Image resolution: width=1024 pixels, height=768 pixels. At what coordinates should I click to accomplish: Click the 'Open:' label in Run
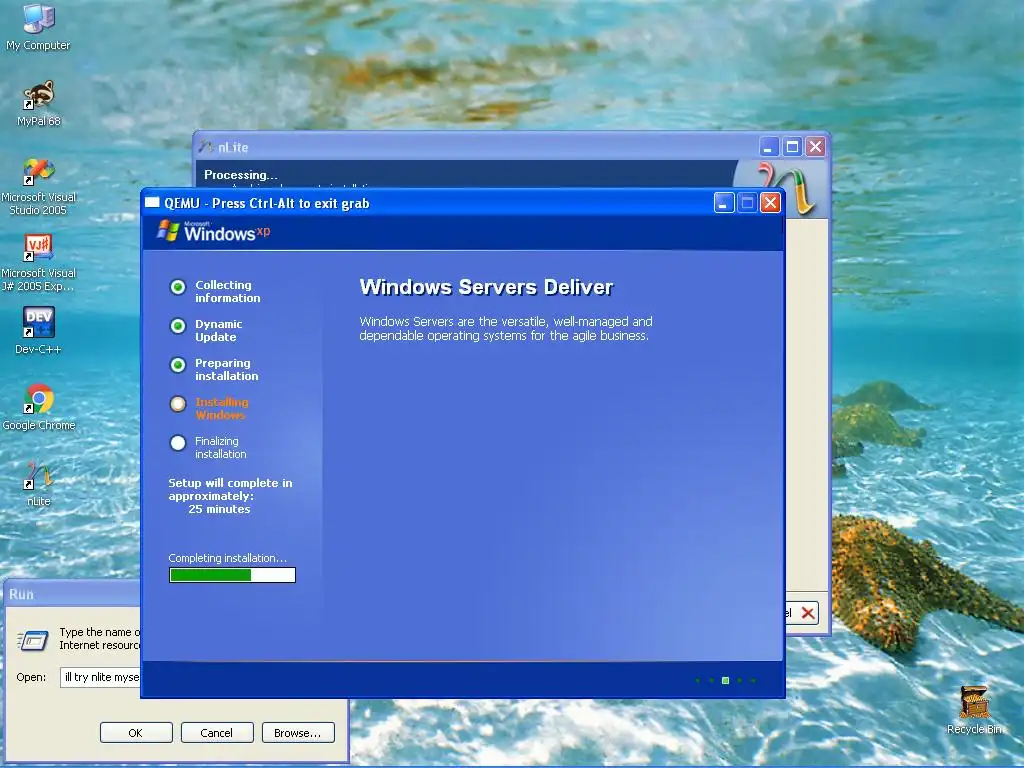(31, 677)
